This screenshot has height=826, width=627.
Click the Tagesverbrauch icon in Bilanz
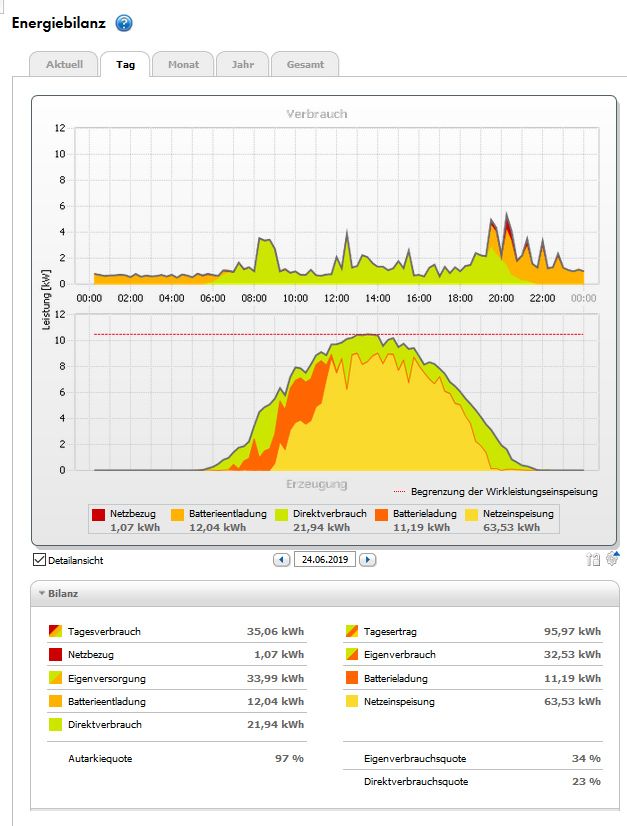(x=55, y=632)
